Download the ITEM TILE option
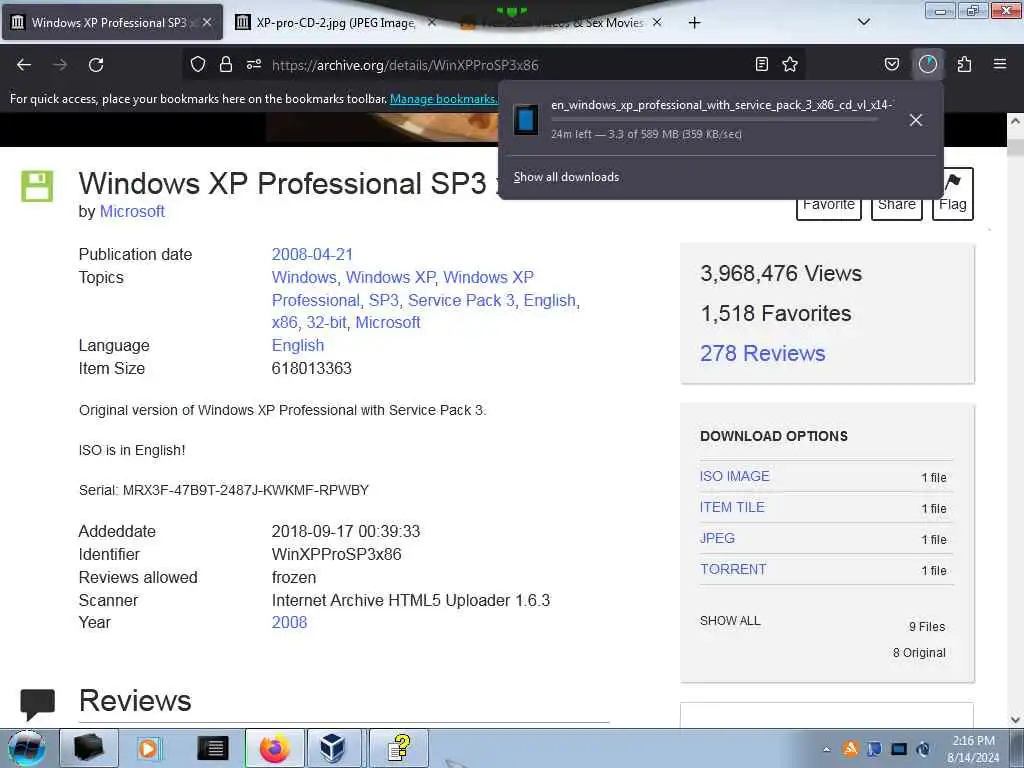This screenshot has height=768, width=1024. [x=732, y=507]
